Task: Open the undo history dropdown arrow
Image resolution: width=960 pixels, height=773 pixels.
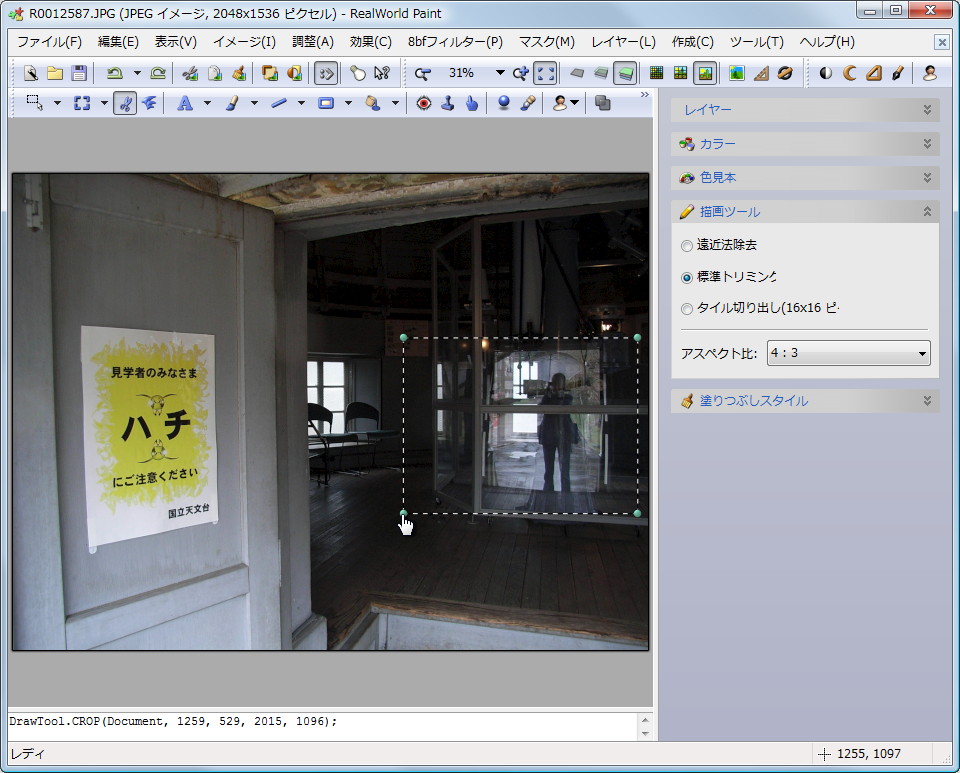Action: click(137, 73)
